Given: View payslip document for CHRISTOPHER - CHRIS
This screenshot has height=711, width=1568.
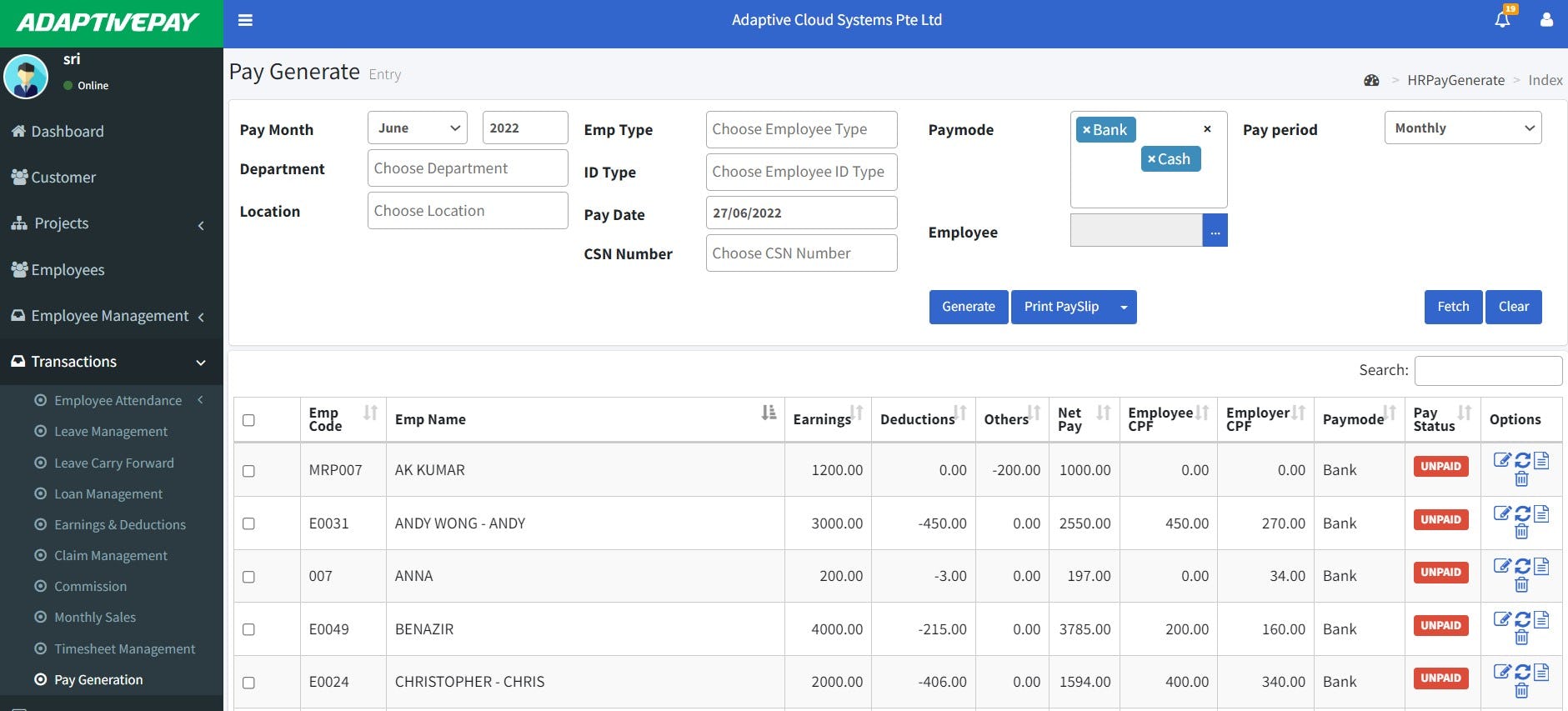Looking at the screenshot, I should click(x=1541, y=671).
